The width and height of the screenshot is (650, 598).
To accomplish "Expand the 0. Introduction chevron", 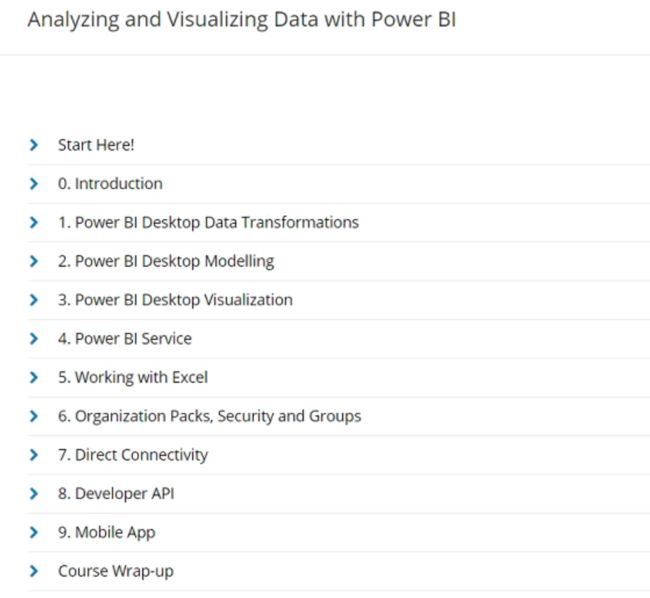I will 34,184.
